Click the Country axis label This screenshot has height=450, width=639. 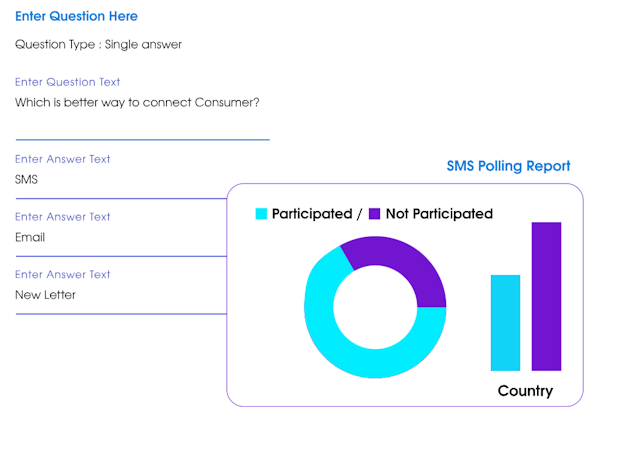(x=525, y=391)
